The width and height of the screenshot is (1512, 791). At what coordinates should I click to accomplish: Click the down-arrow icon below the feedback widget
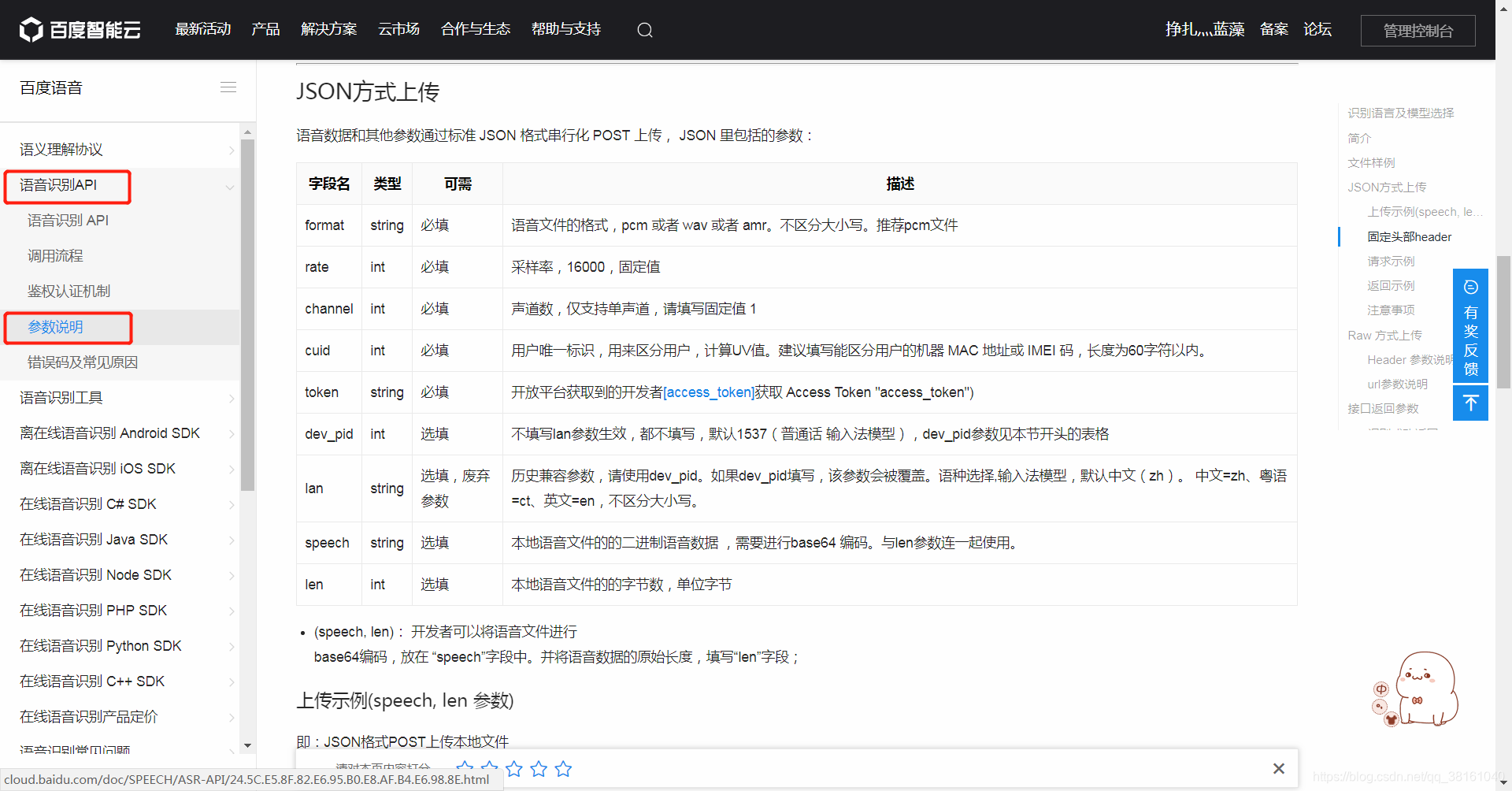tap(1469, 403)
